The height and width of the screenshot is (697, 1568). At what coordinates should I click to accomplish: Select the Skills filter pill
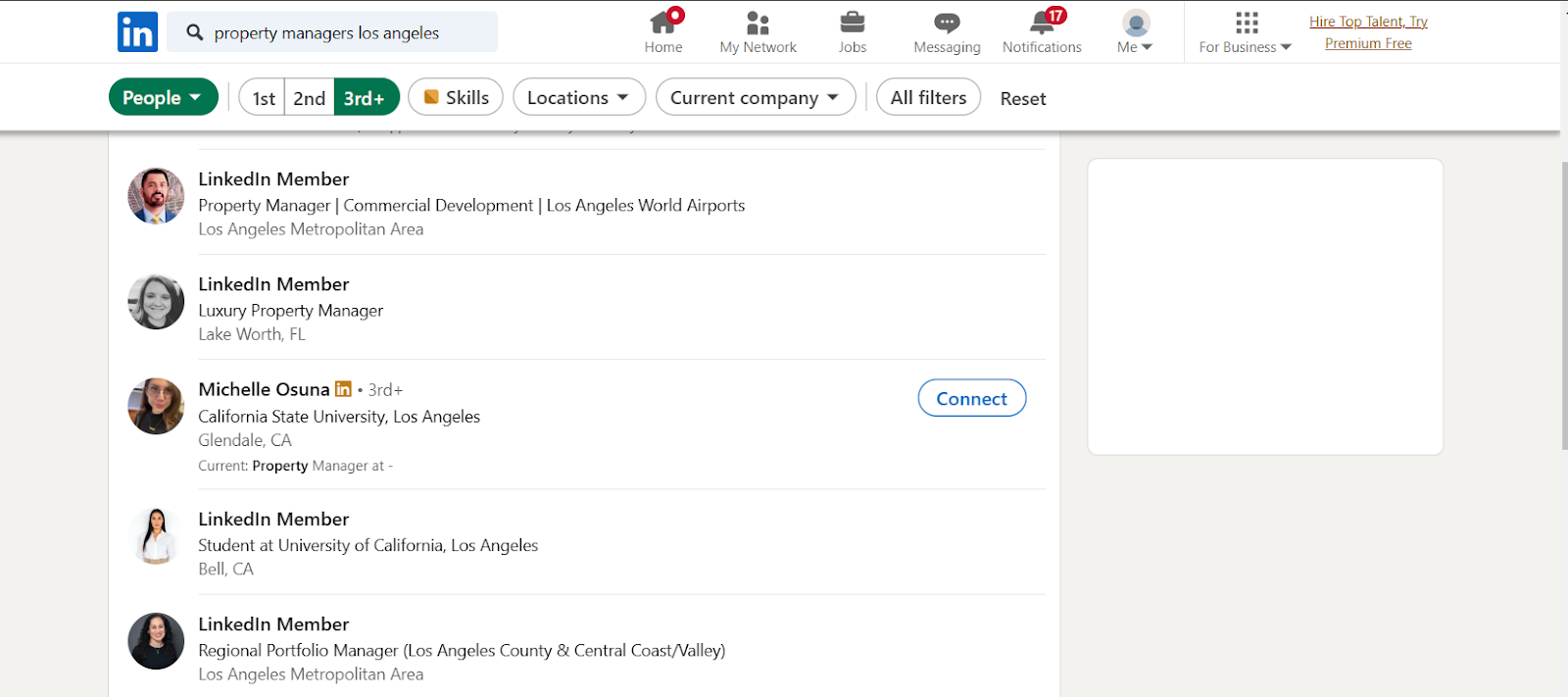(456, 97)
